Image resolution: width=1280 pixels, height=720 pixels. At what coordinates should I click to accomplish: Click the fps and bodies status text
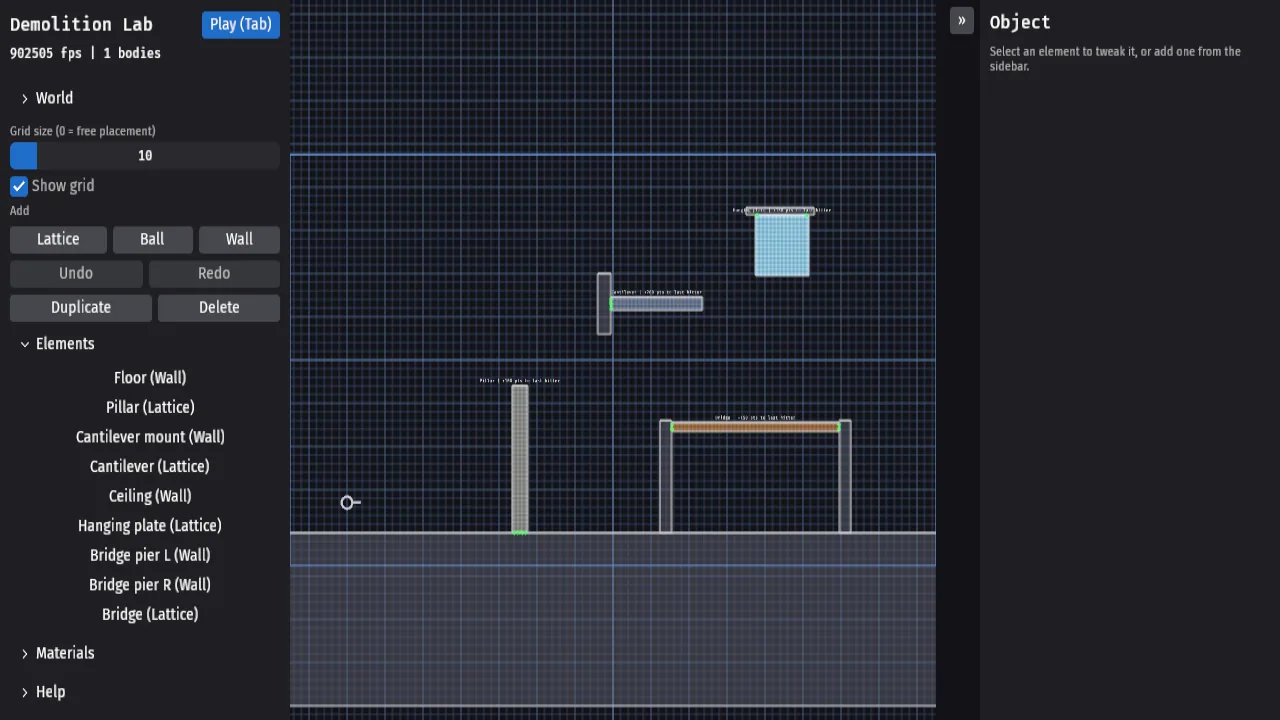[85, 53]
